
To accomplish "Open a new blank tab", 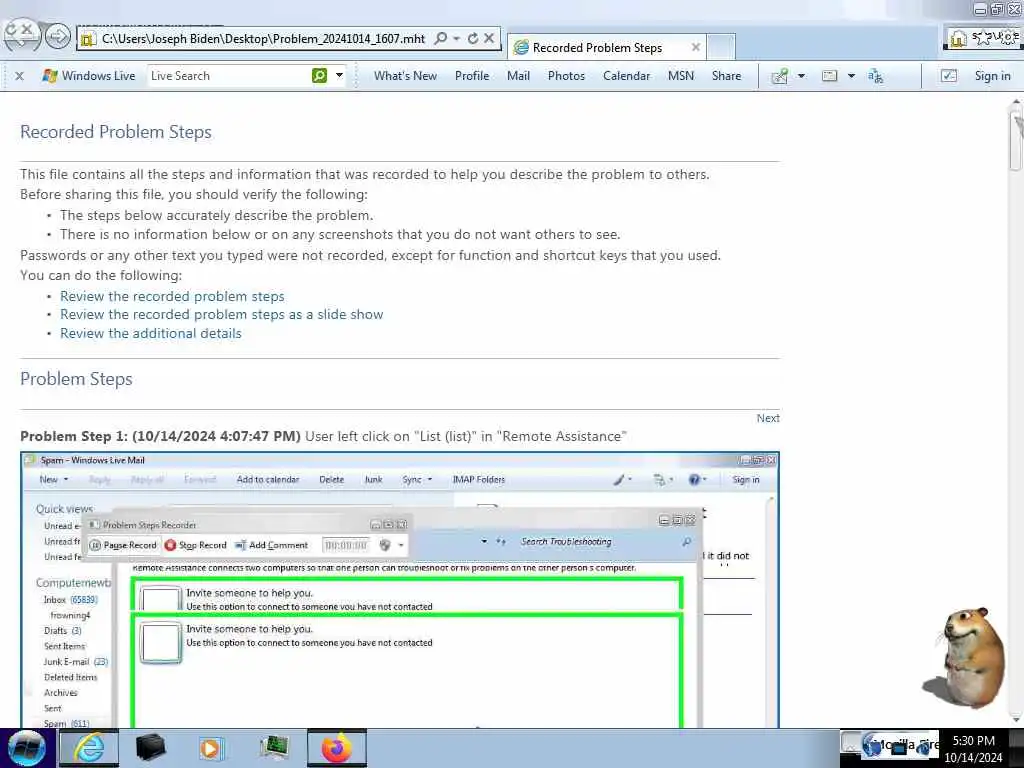I will pos(721,47).
